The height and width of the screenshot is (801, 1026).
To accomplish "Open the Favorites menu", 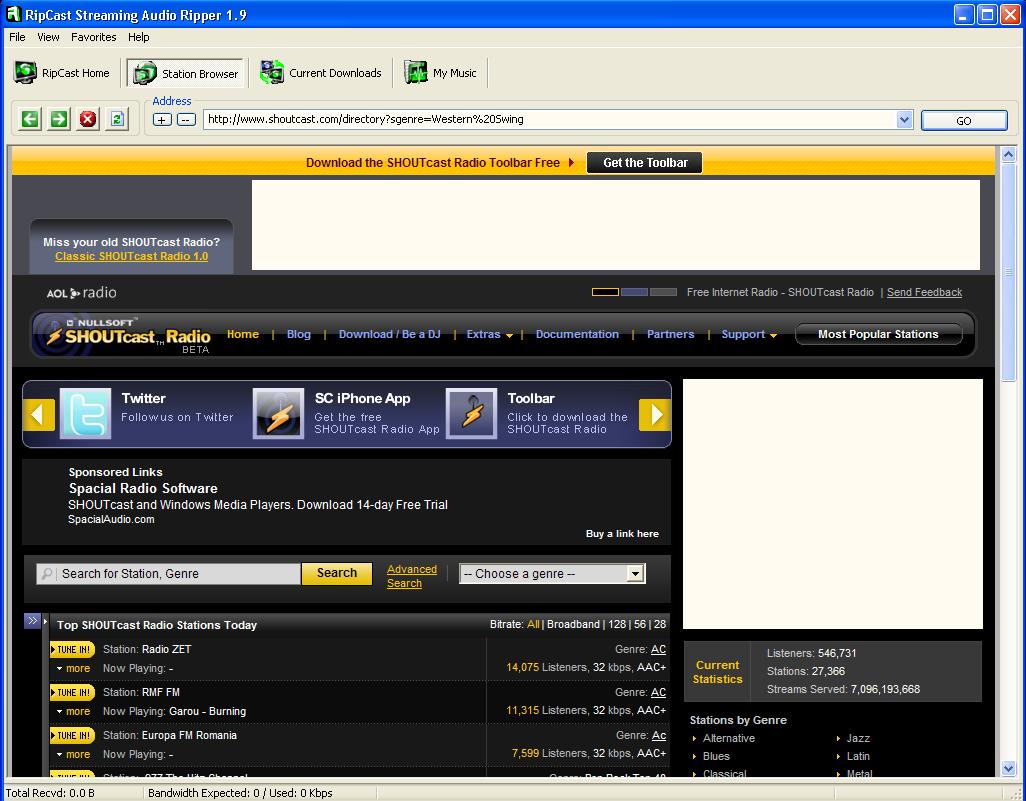I will [x=94, y=37].
